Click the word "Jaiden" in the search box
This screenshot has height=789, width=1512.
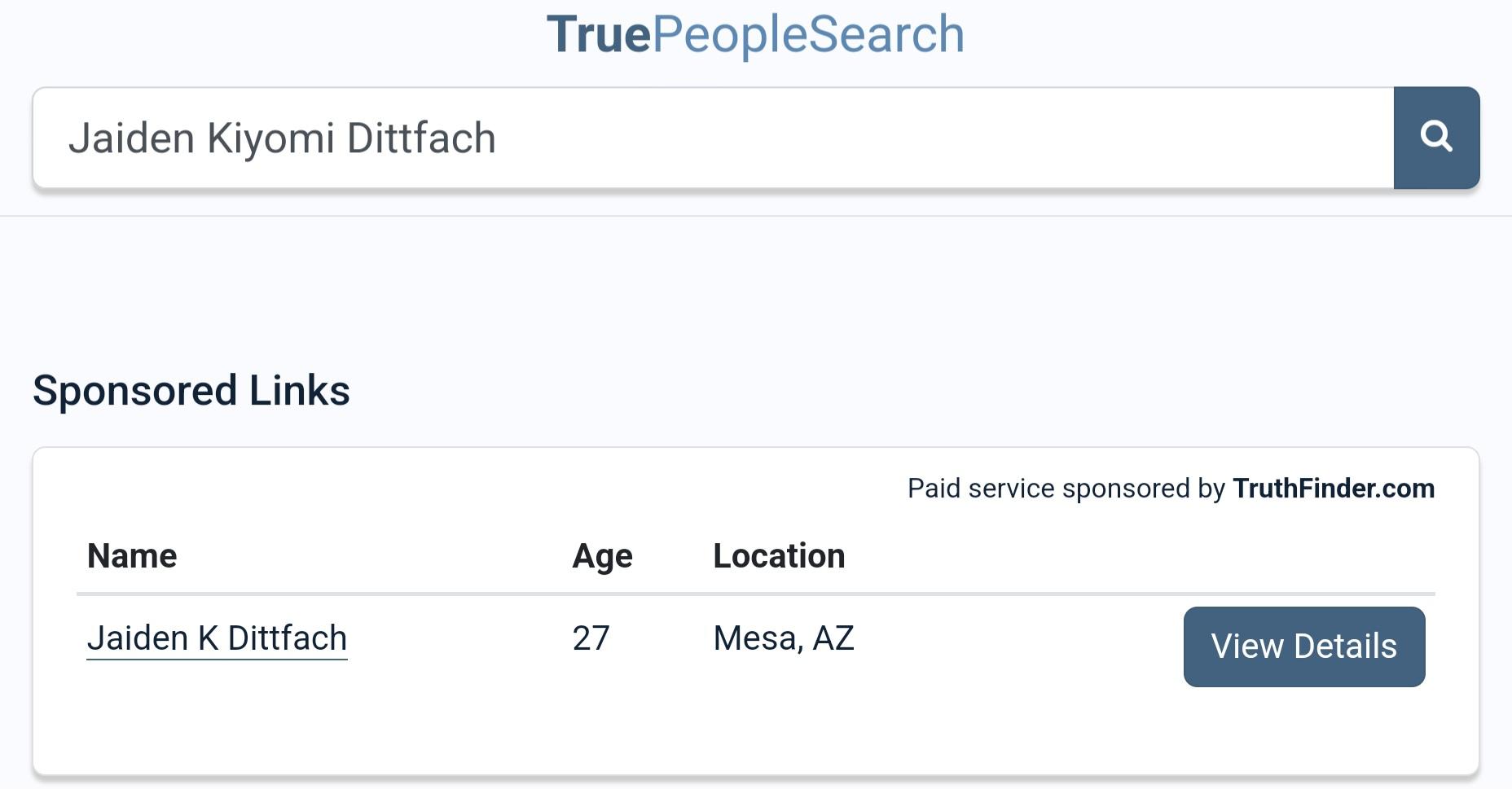tap(131, 138)
